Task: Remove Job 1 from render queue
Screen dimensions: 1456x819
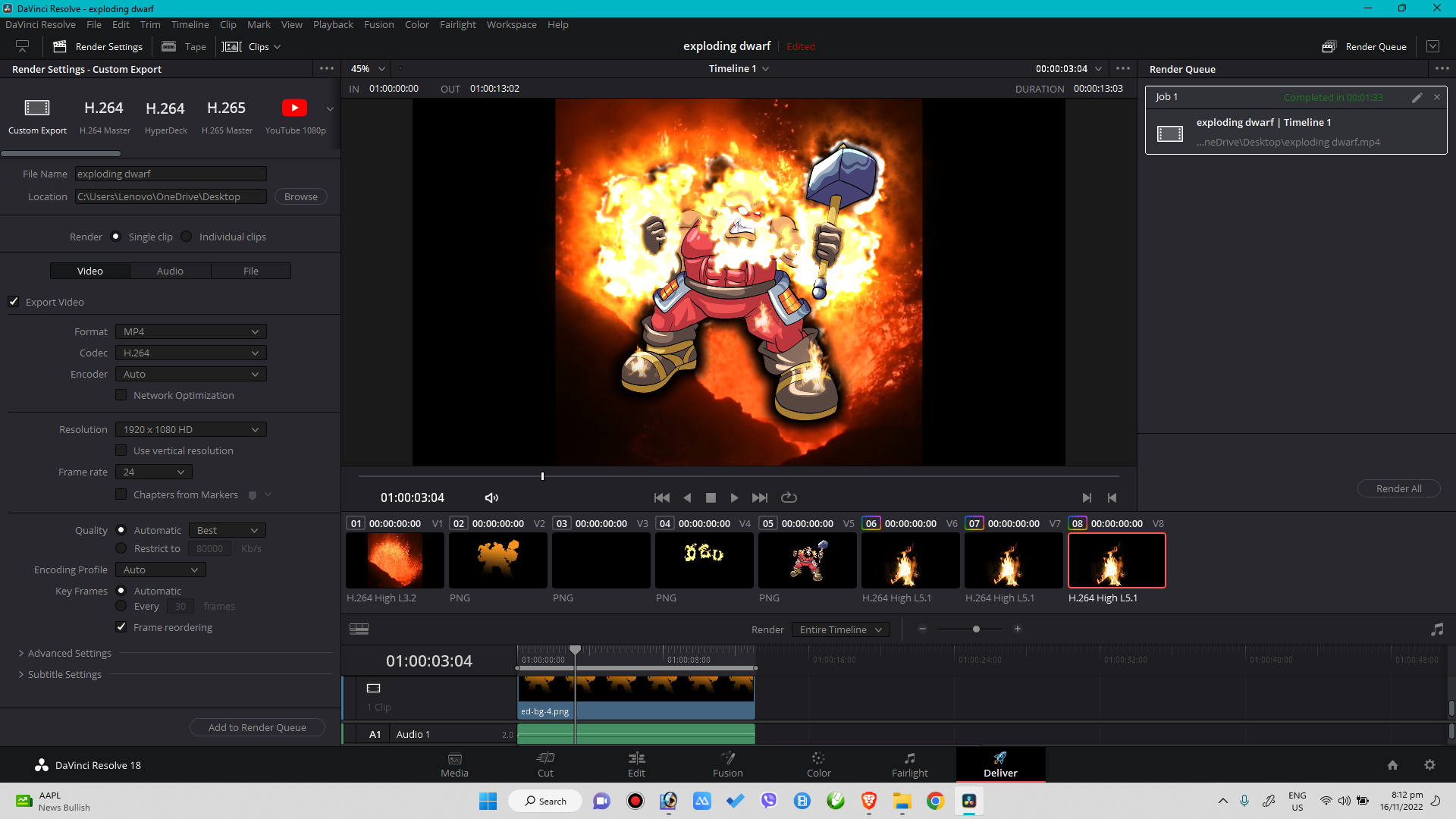Action: click(x=1437, y=97)
